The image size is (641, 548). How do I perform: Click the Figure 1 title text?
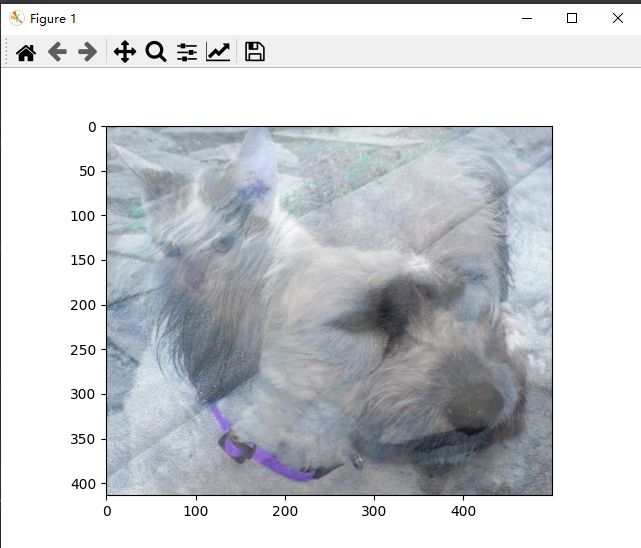click(x=53, y=19)
